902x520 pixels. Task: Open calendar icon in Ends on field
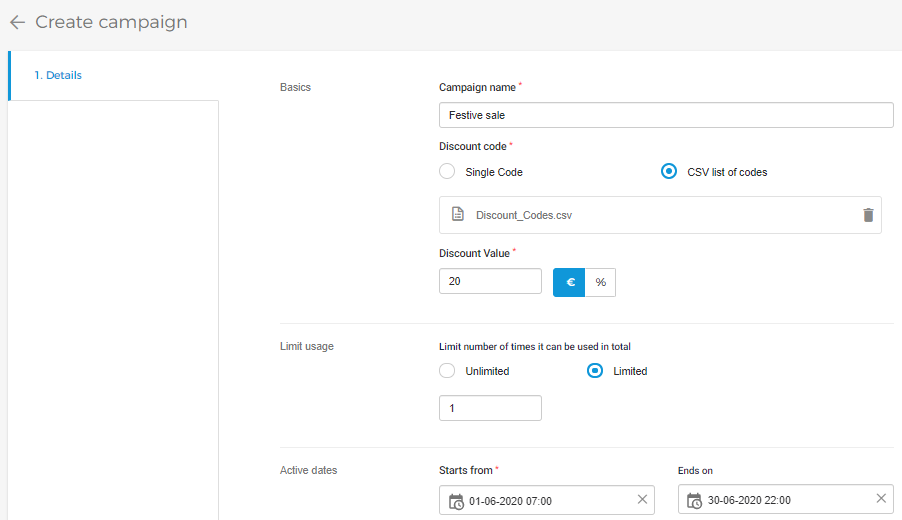(694, 501)
